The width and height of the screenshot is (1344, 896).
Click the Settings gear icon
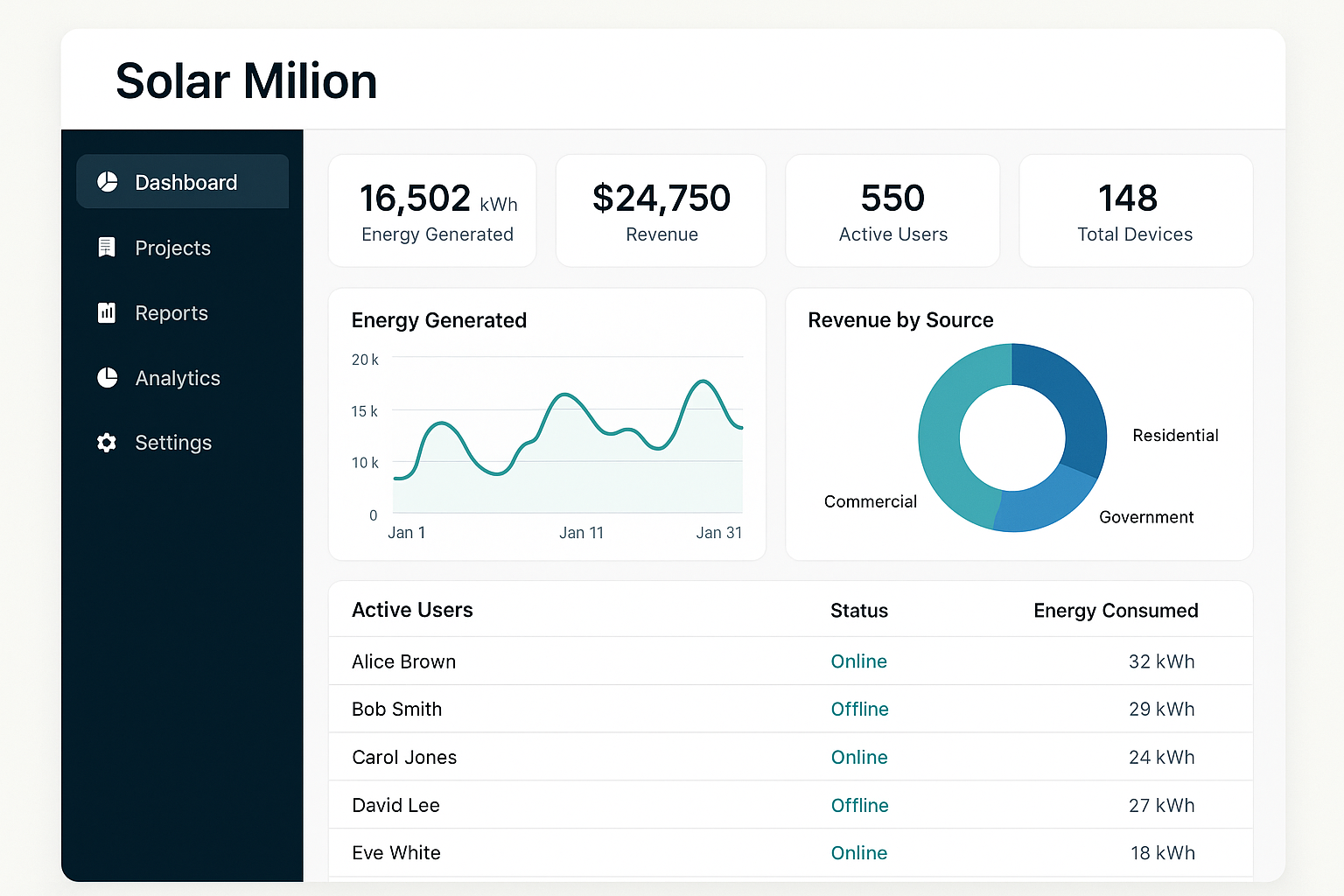(x=107, y=443)
